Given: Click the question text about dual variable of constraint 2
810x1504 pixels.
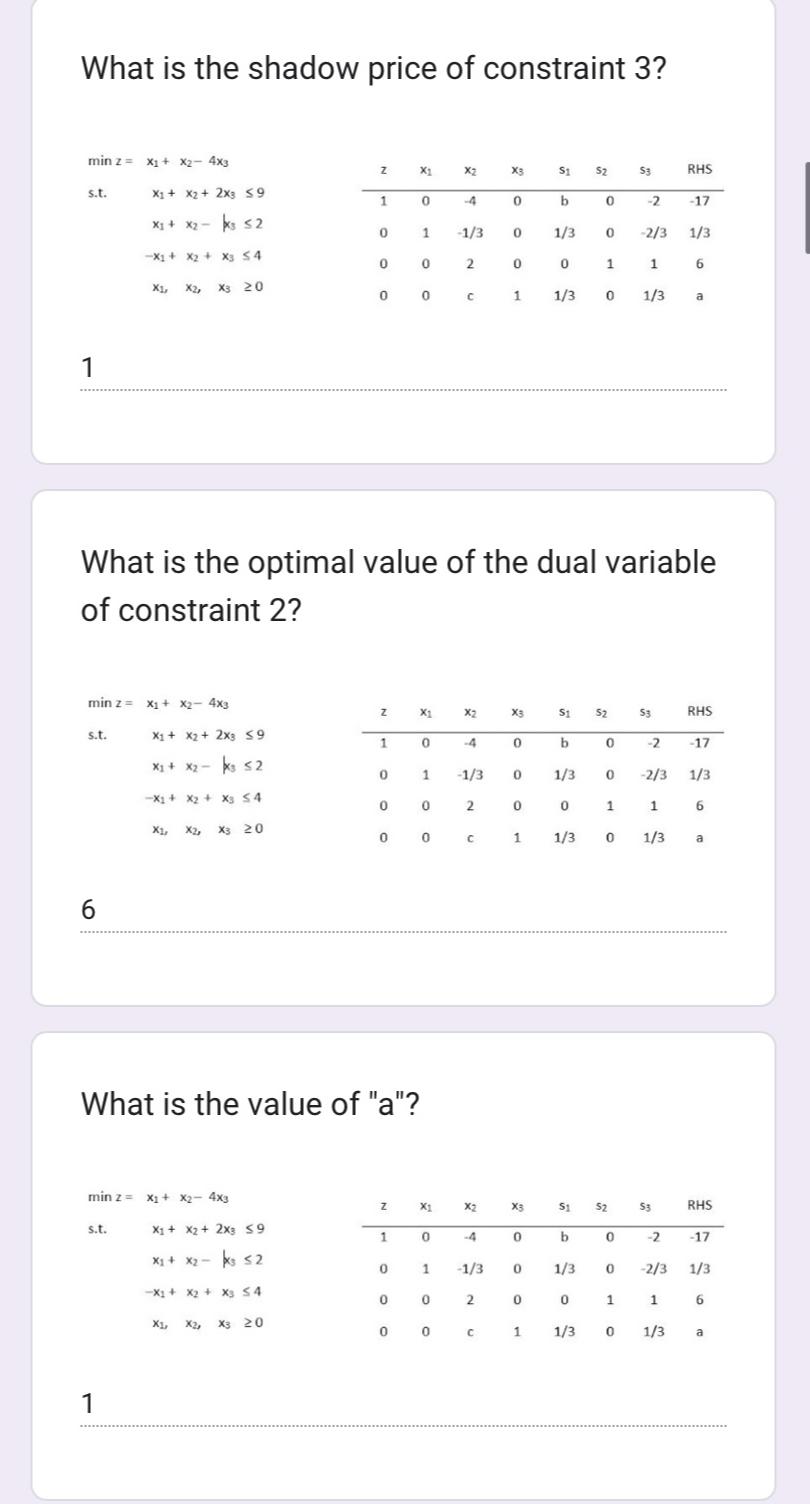Looking at the screenshot, I should [398, 584].
